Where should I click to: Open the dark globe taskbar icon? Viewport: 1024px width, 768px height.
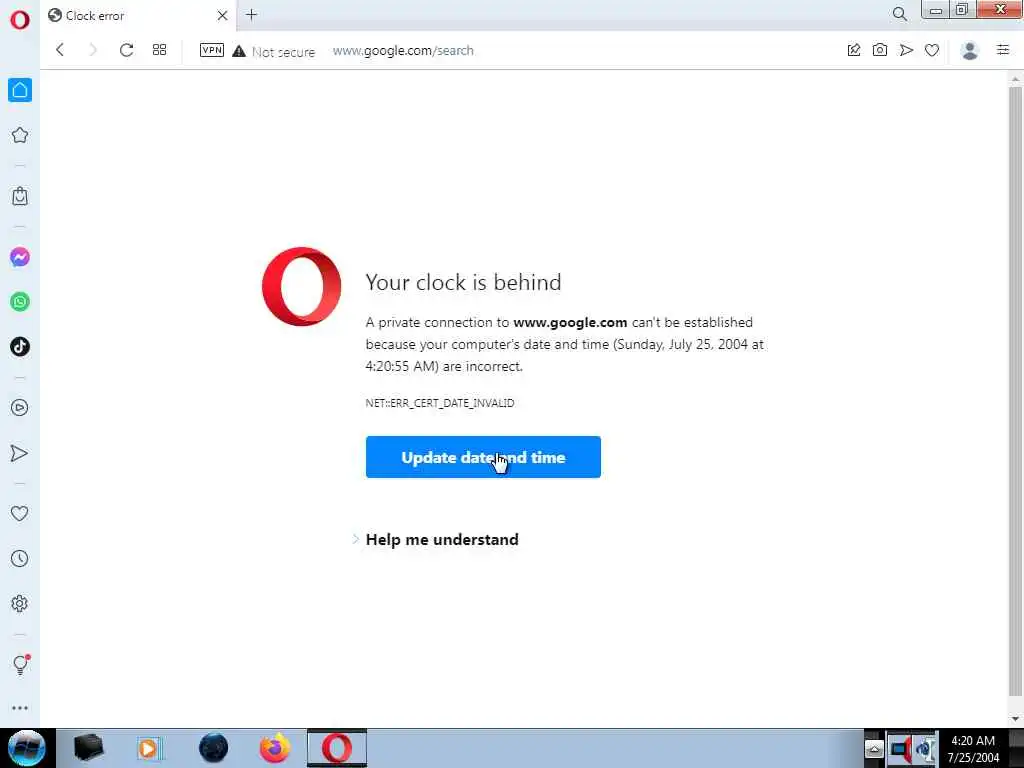(214, 748)
